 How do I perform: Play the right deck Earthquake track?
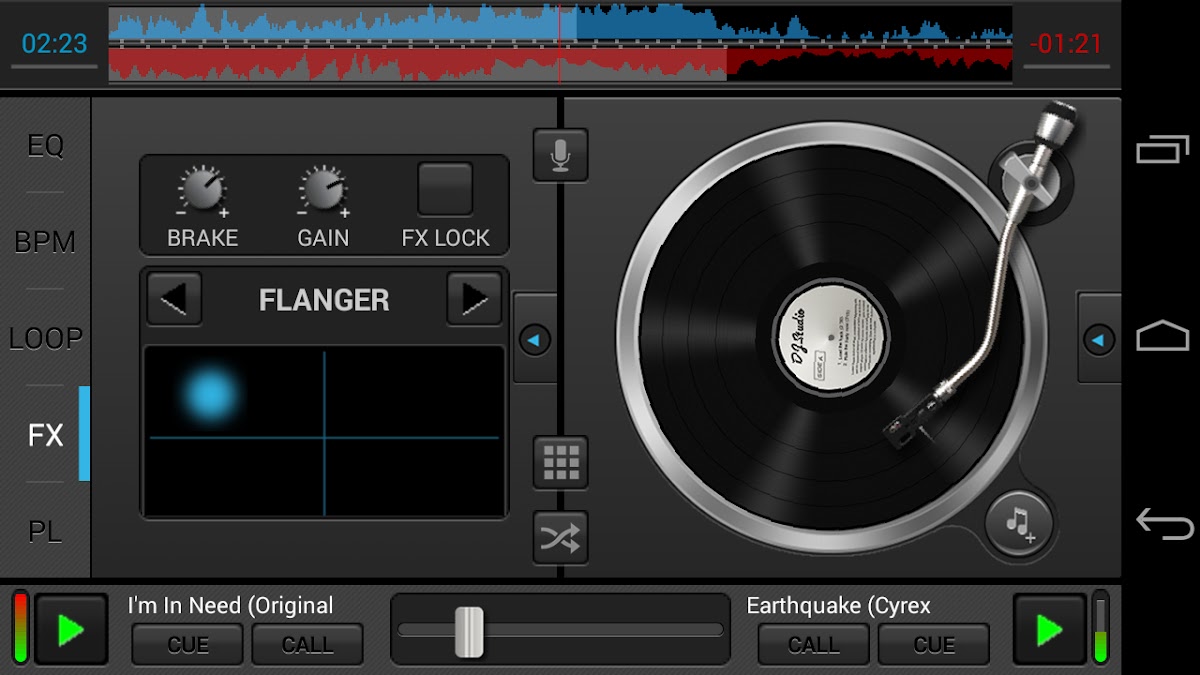[x=1049, y=629]
